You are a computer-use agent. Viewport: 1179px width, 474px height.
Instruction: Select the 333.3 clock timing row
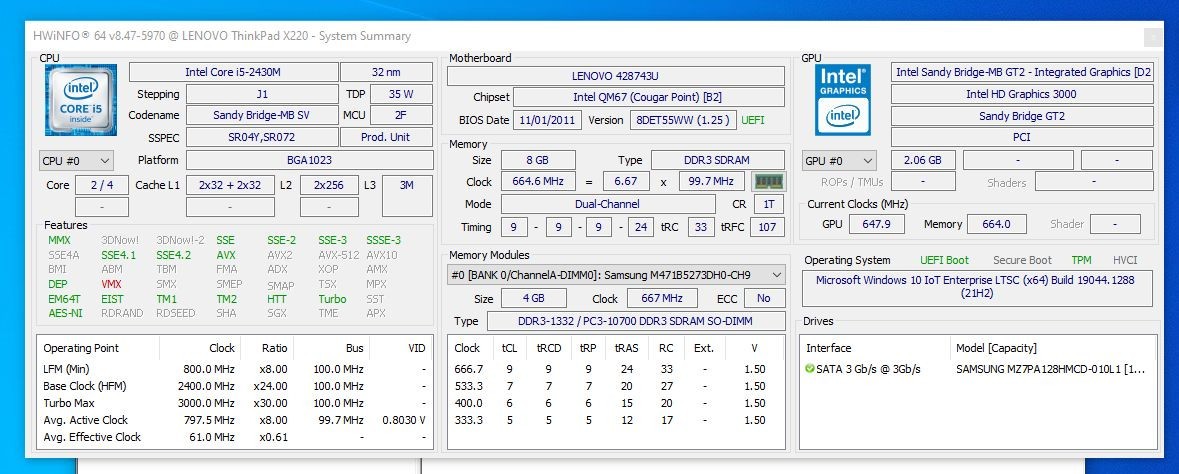(x=615, y=420)
